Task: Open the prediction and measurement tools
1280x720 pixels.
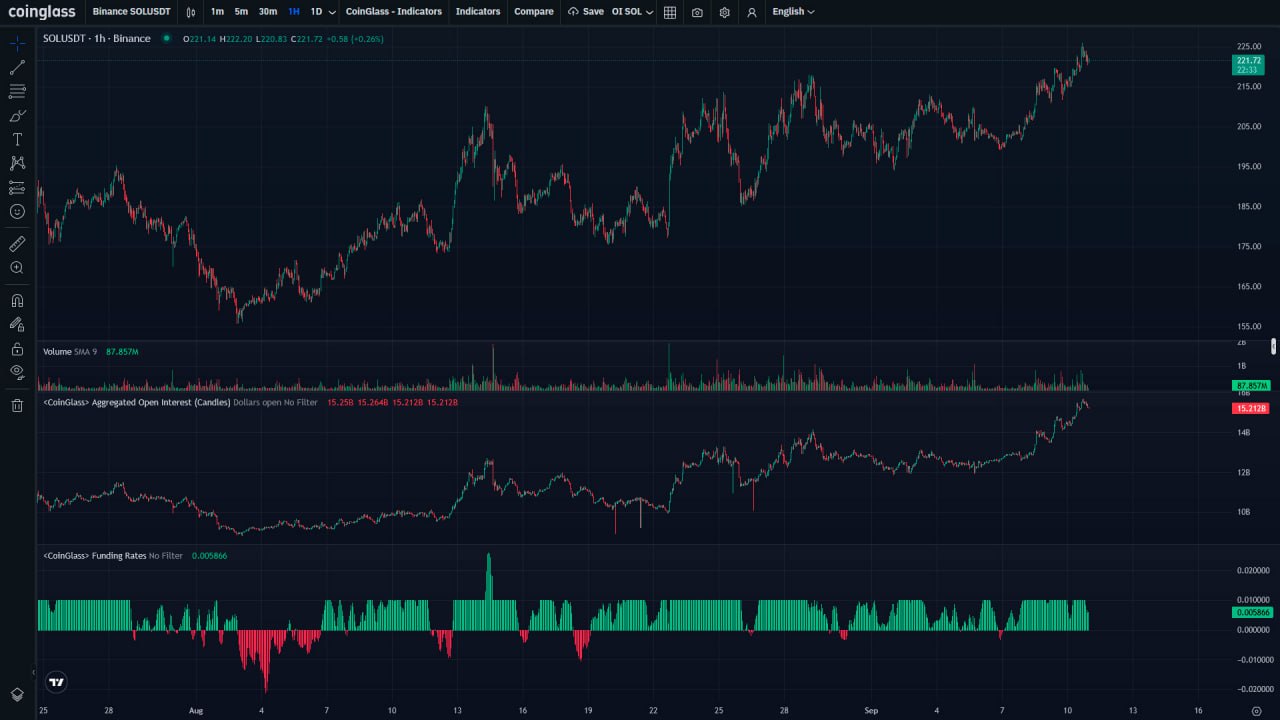Action: [17, 187]
